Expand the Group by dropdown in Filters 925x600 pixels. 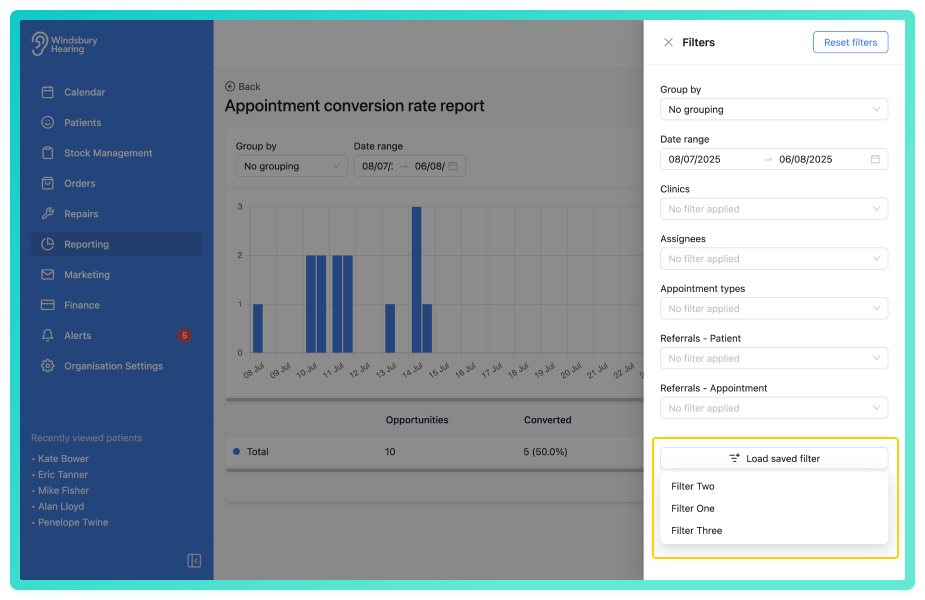pos(773,109)
